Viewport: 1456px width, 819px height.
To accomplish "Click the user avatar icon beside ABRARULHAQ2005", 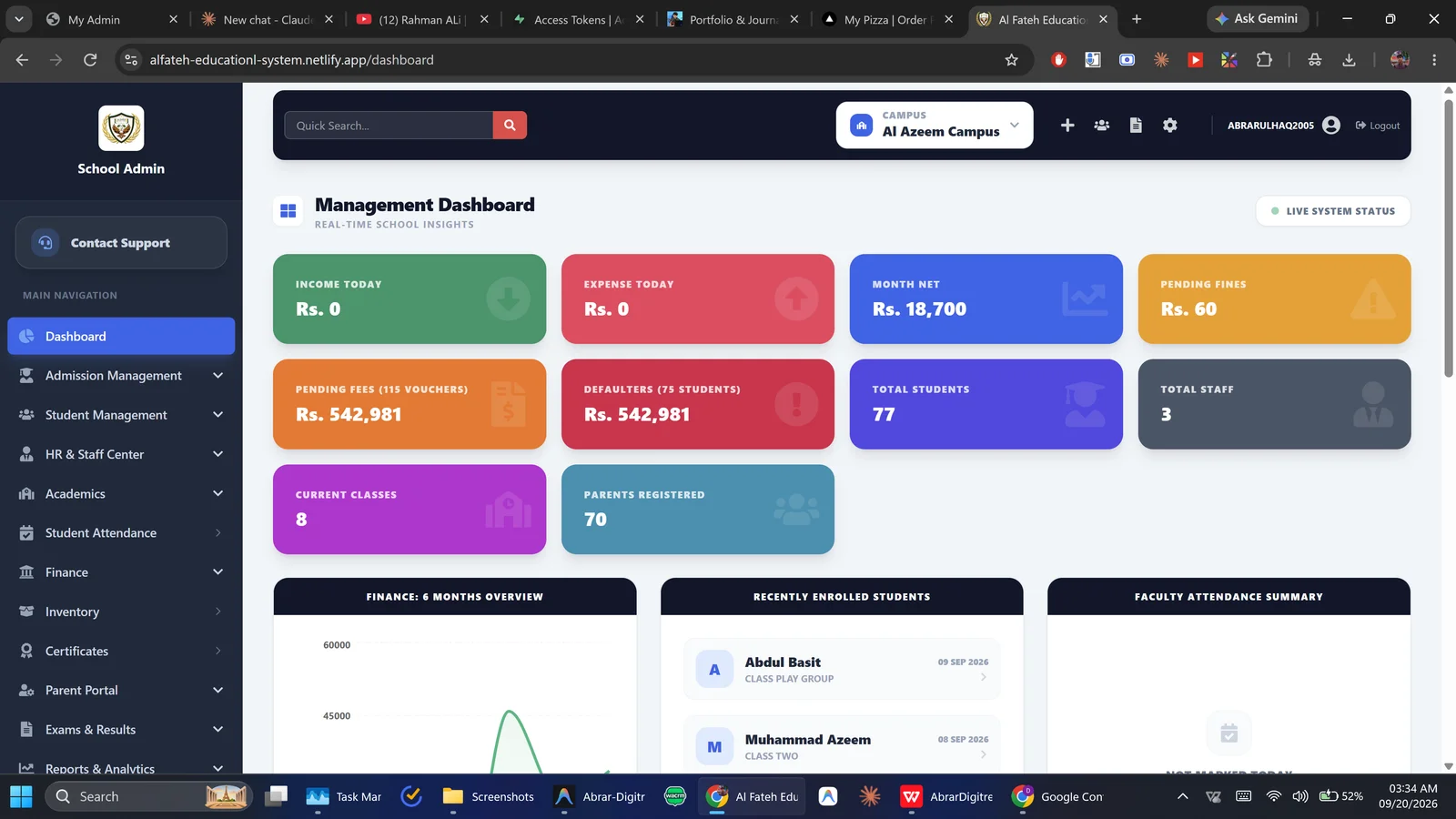I will coord(1331,126).
